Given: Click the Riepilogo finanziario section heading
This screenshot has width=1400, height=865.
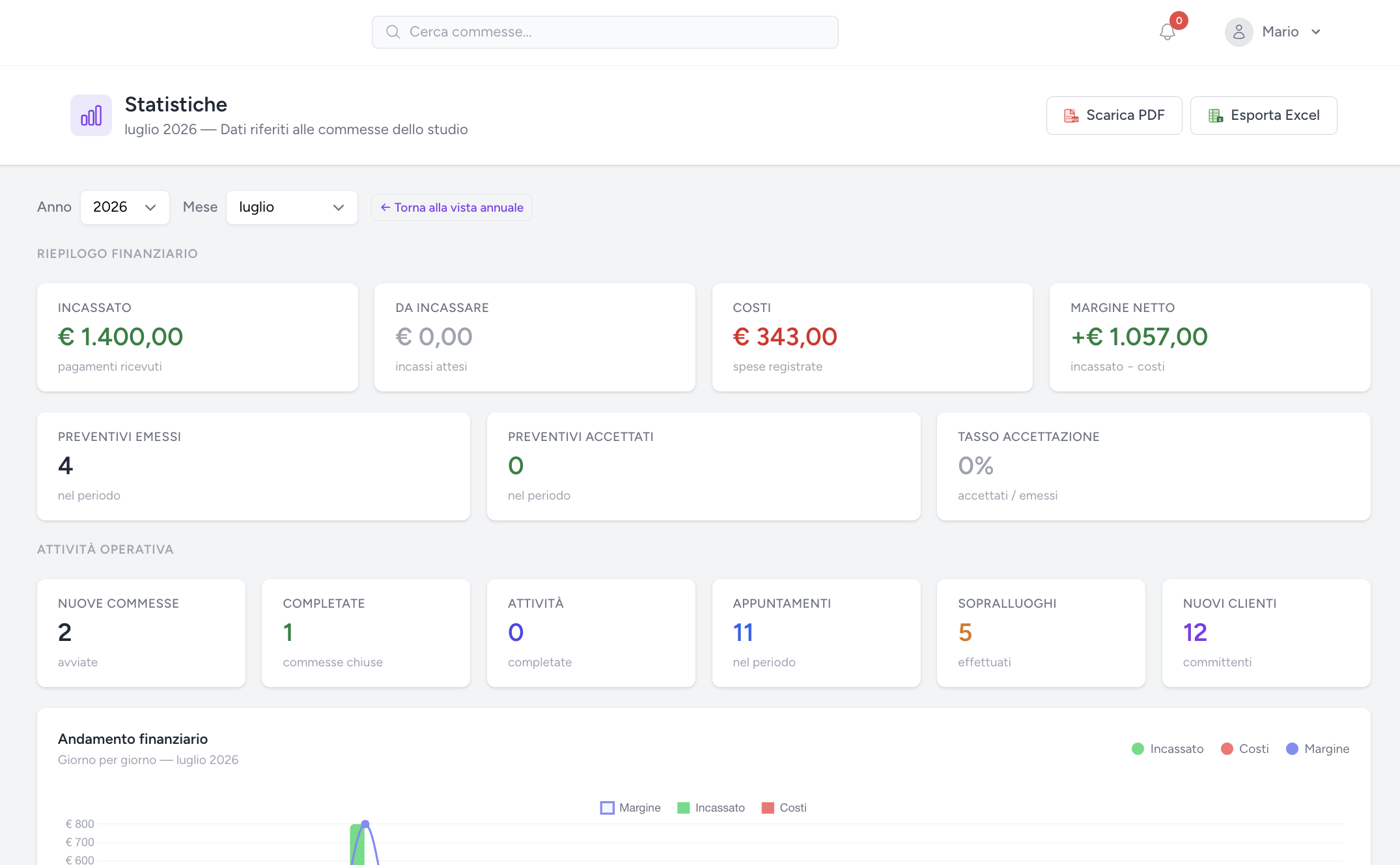Looking at the screenshot, I should [117, 254].
